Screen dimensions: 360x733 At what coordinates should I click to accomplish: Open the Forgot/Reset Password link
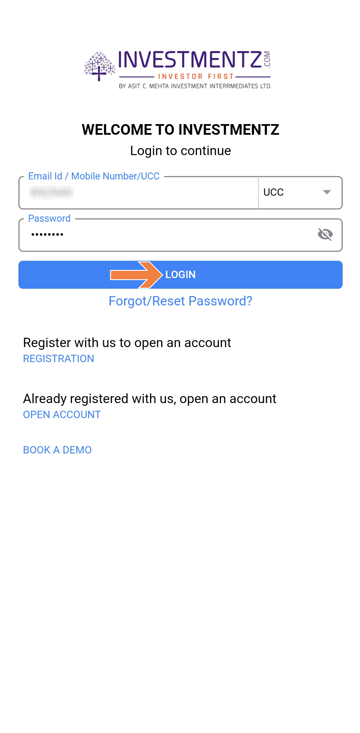[x=180, y=301]
